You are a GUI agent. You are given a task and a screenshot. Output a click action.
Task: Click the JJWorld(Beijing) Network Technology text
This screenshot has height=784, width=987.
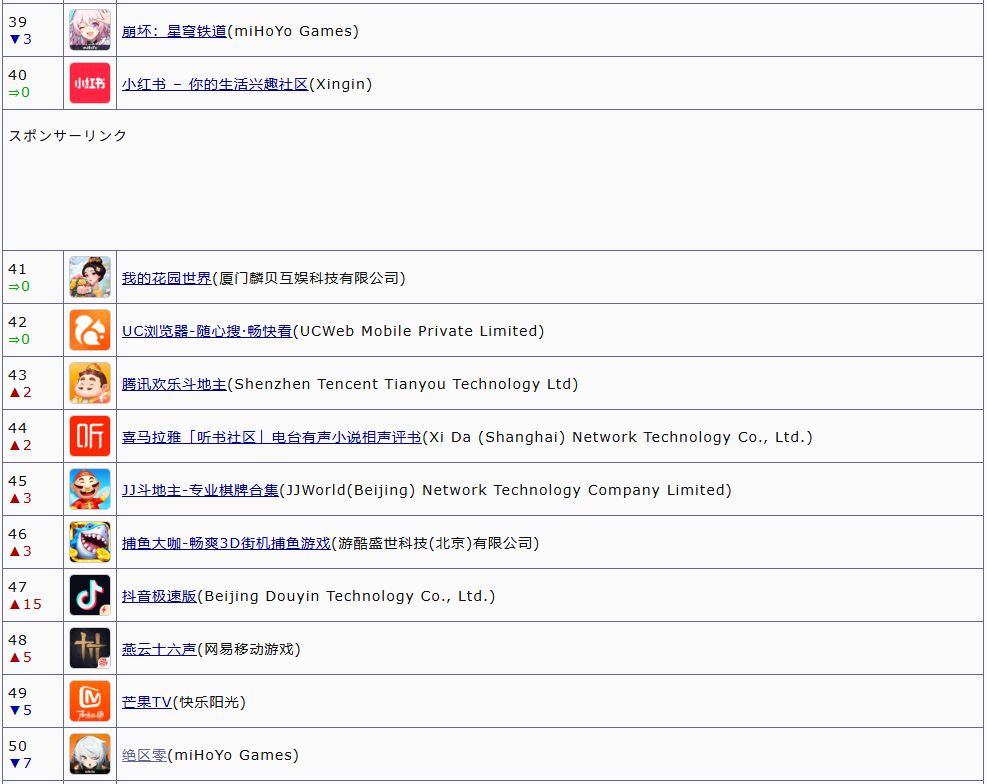click(505, 490)
